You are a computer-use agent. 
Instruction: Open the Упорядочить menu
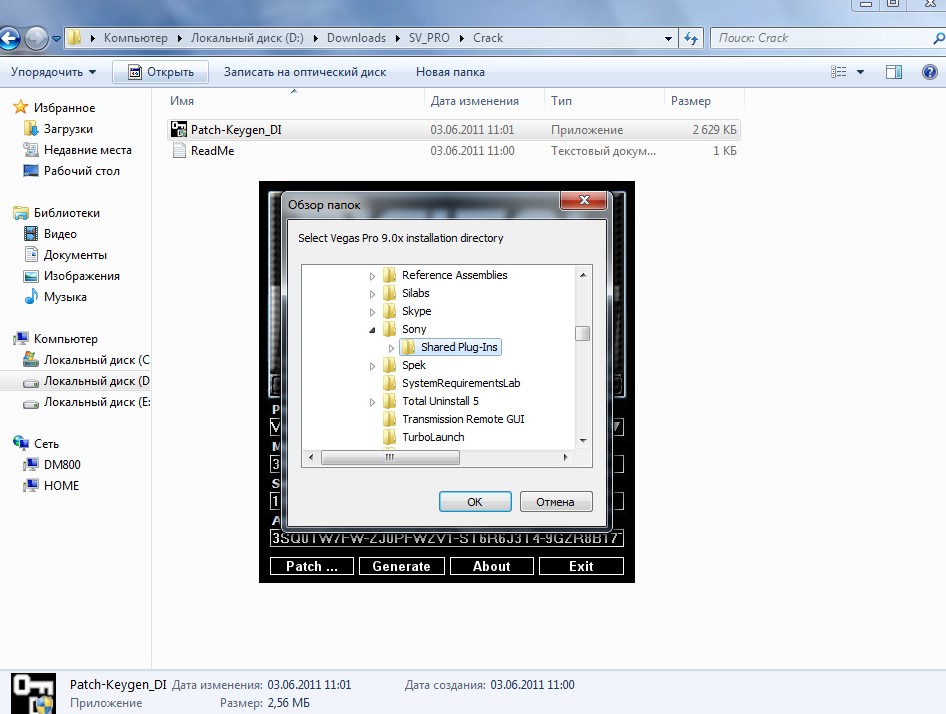click(x=53, y=72)
